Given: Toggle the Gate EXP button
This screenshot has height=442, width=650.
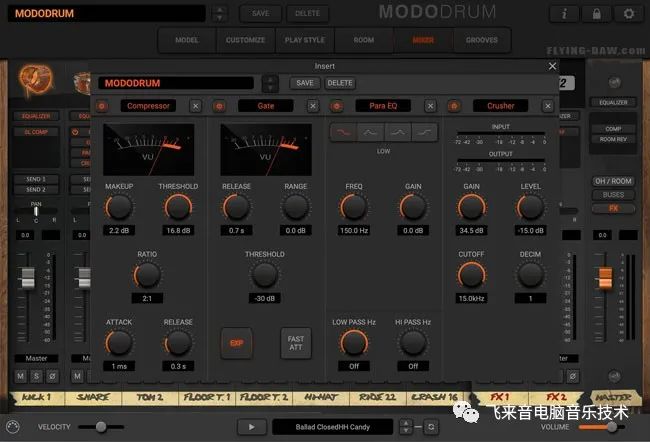Looking at the screenshot, I should click(x=236, y=343).
